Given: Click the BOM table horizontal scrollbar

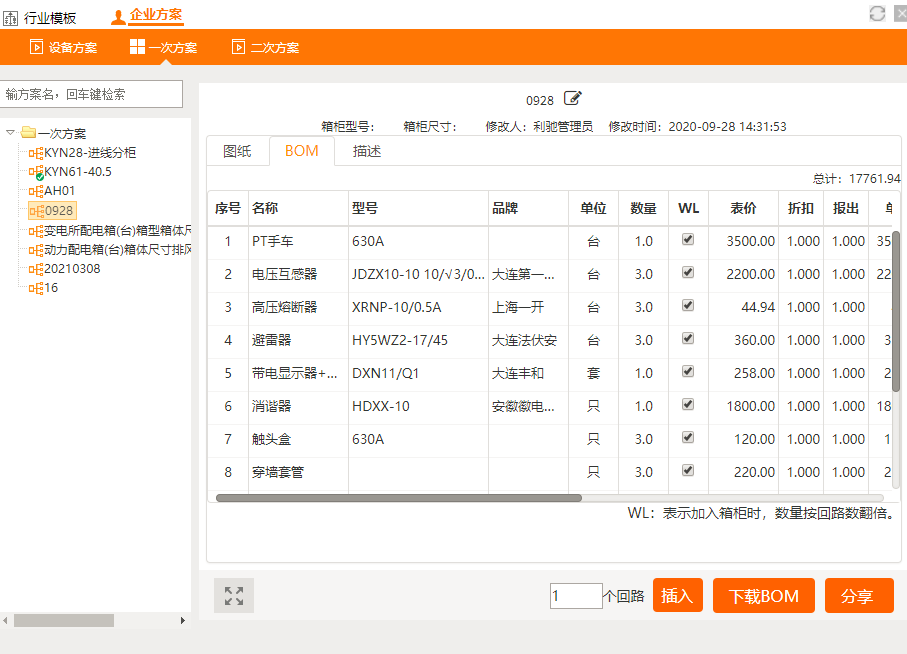Looking at the screenshot, I should [x=399, y=498].
